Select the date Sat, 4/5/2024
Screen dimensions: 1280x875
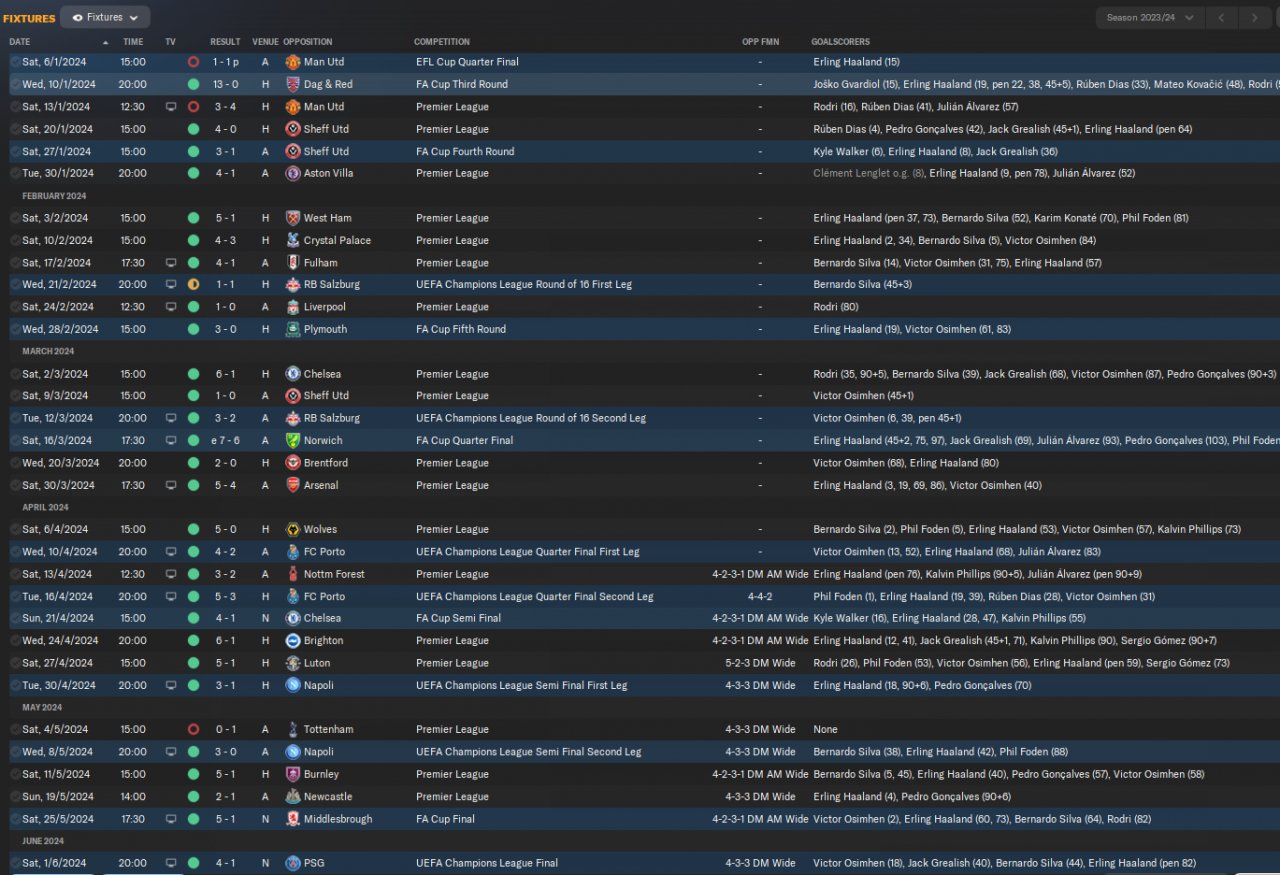pos(54,729)
